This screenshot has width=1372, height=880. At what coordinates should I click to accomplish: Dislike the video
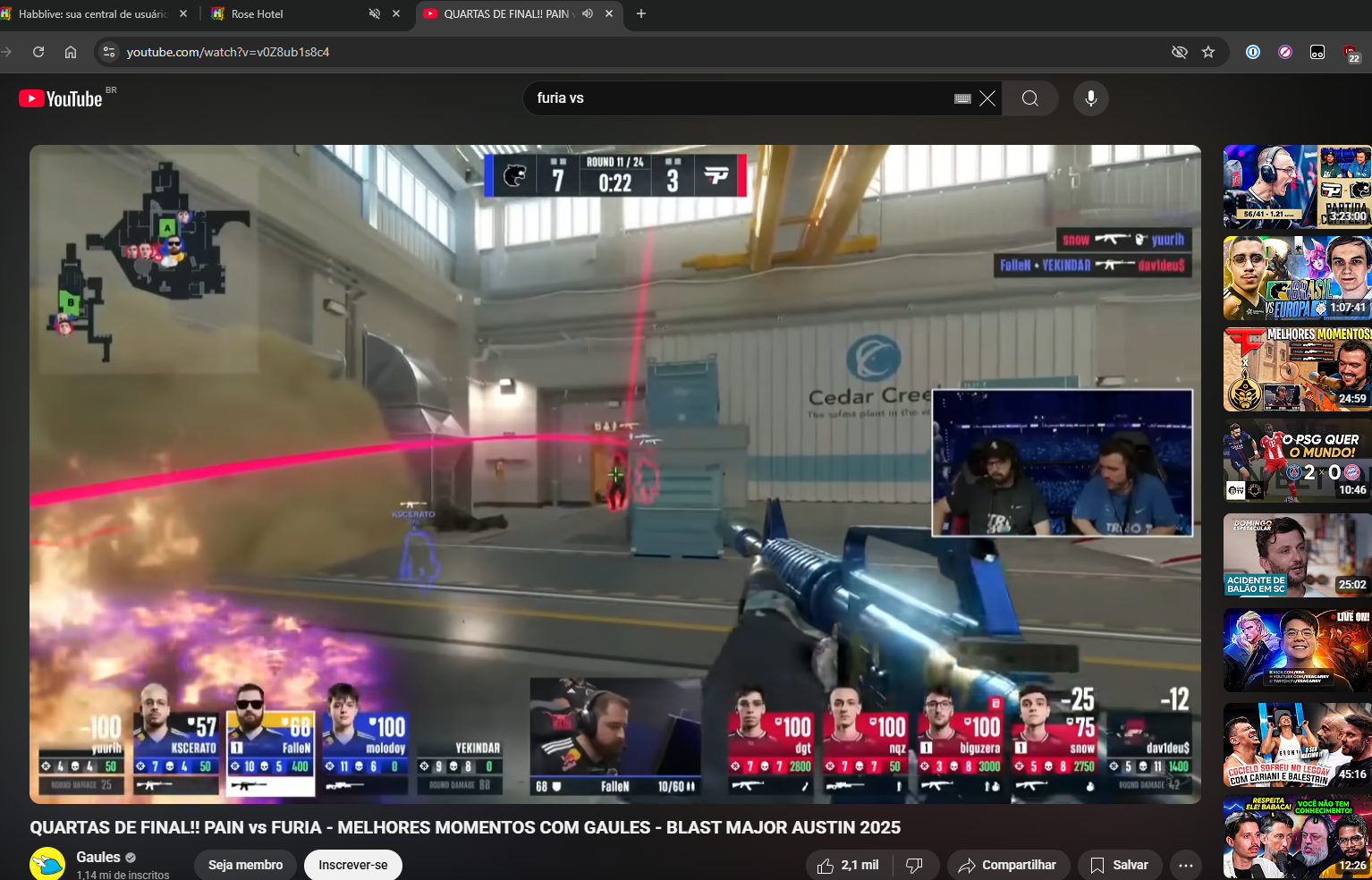[914, 865]
